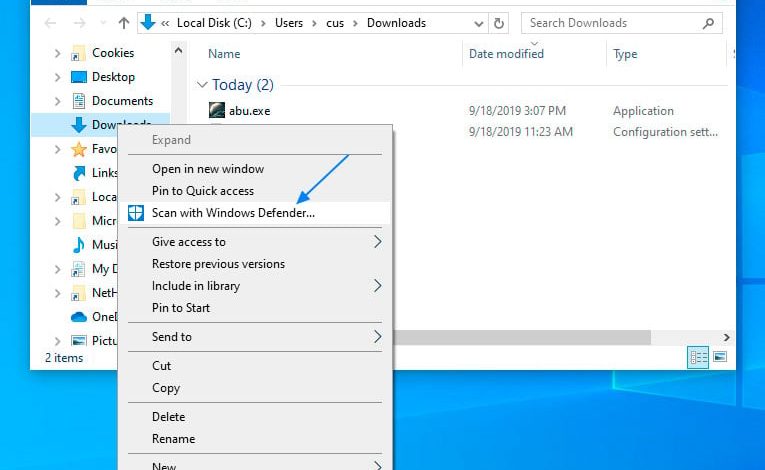Image resolution: width=765 pixels, height=470 pixels.
Task: Click the 2 items status text
Action: pyautogui.click(x=64, y=358)
